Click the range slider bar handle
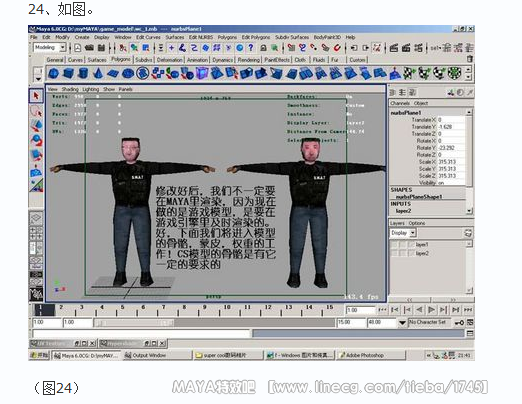522x404 pixels. (134, 323)
